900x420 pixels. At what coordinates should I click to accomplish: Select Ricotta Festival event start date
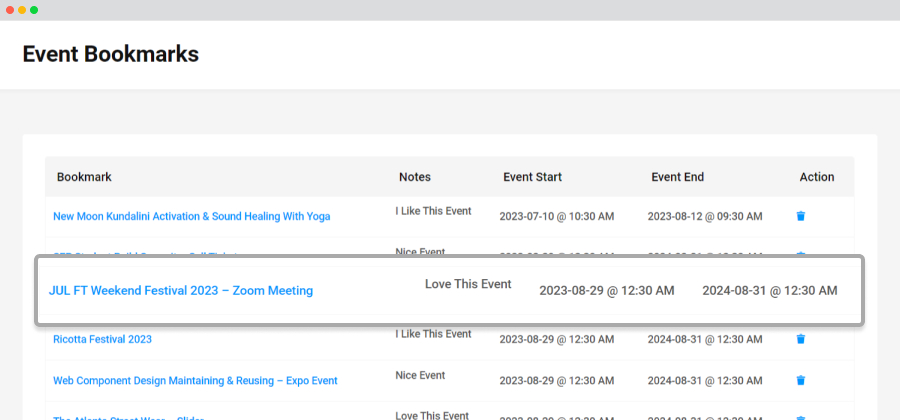[557, 339]
